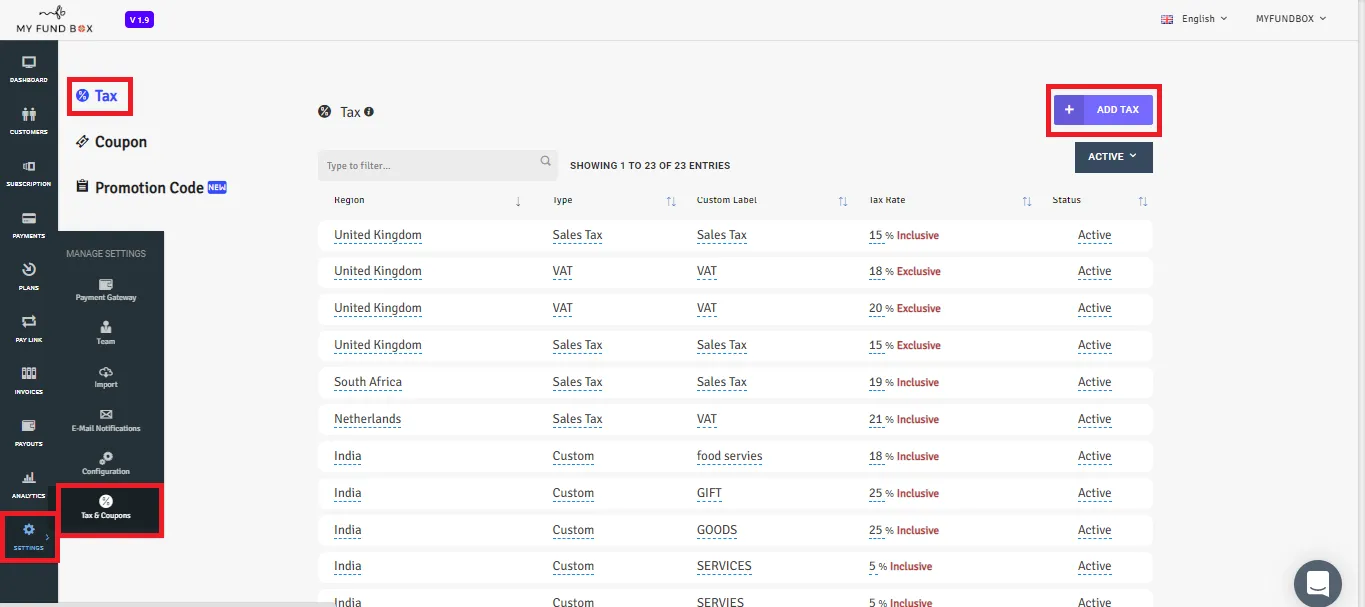Click Active status in South Africa row
The height and width of the screenshot is (607, 1365).
tap(1094, 382)
